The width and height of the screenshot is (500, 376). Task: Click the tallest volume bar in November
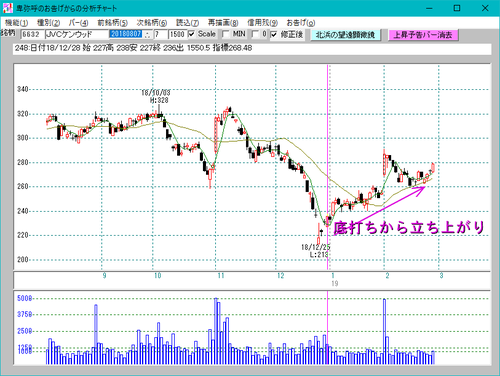[x=216, y=331]
